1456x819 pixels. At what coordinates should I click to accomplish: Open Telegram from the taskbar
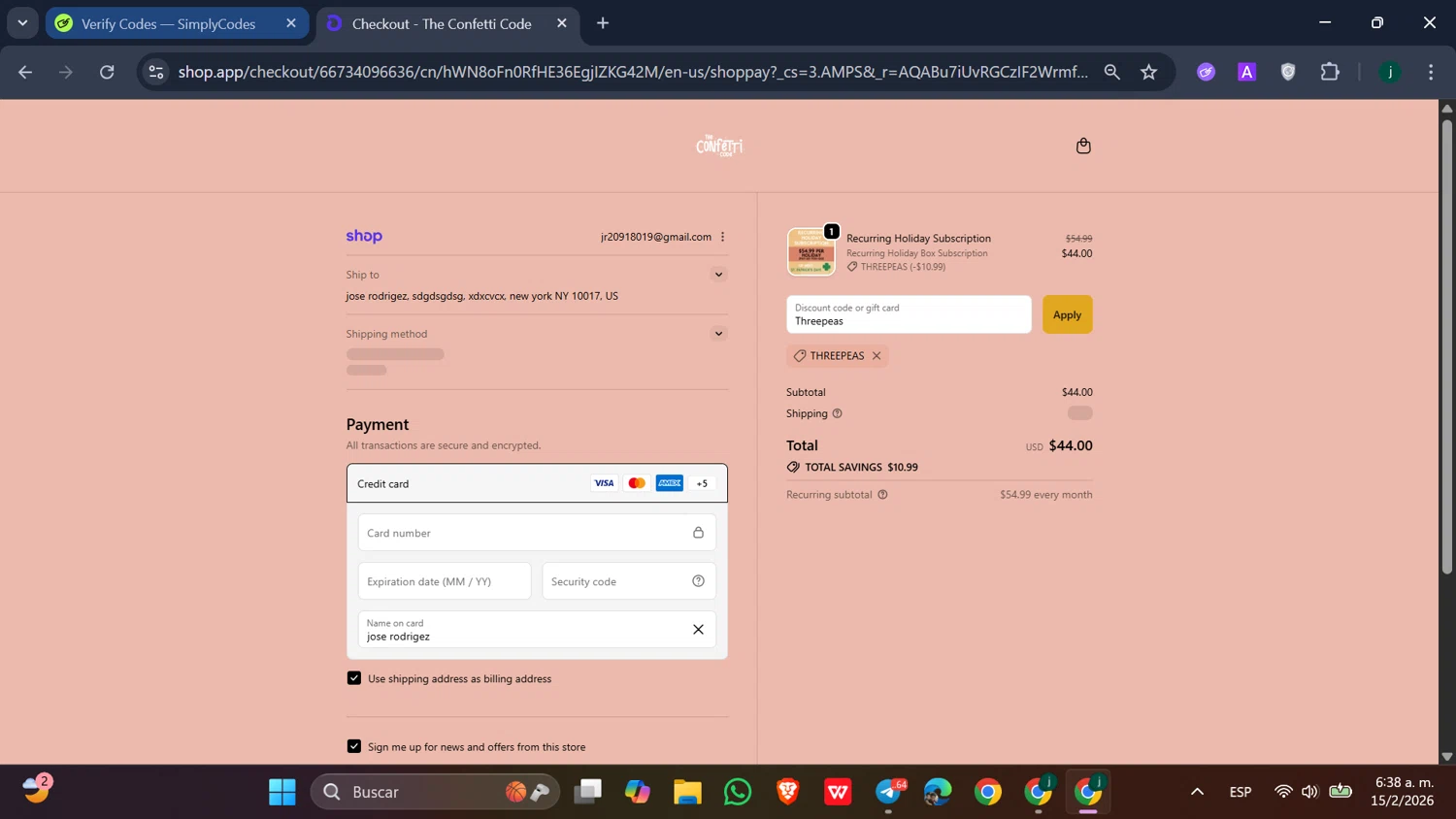tap(888, 792)
